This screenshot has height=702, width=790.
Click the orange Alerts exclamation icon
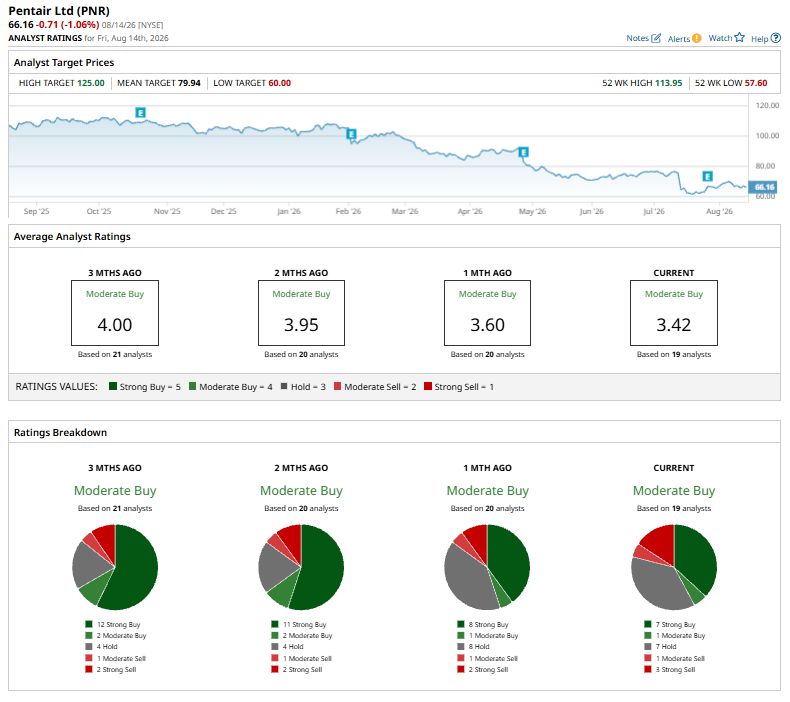pyautogui.click(x=696, y=38)
